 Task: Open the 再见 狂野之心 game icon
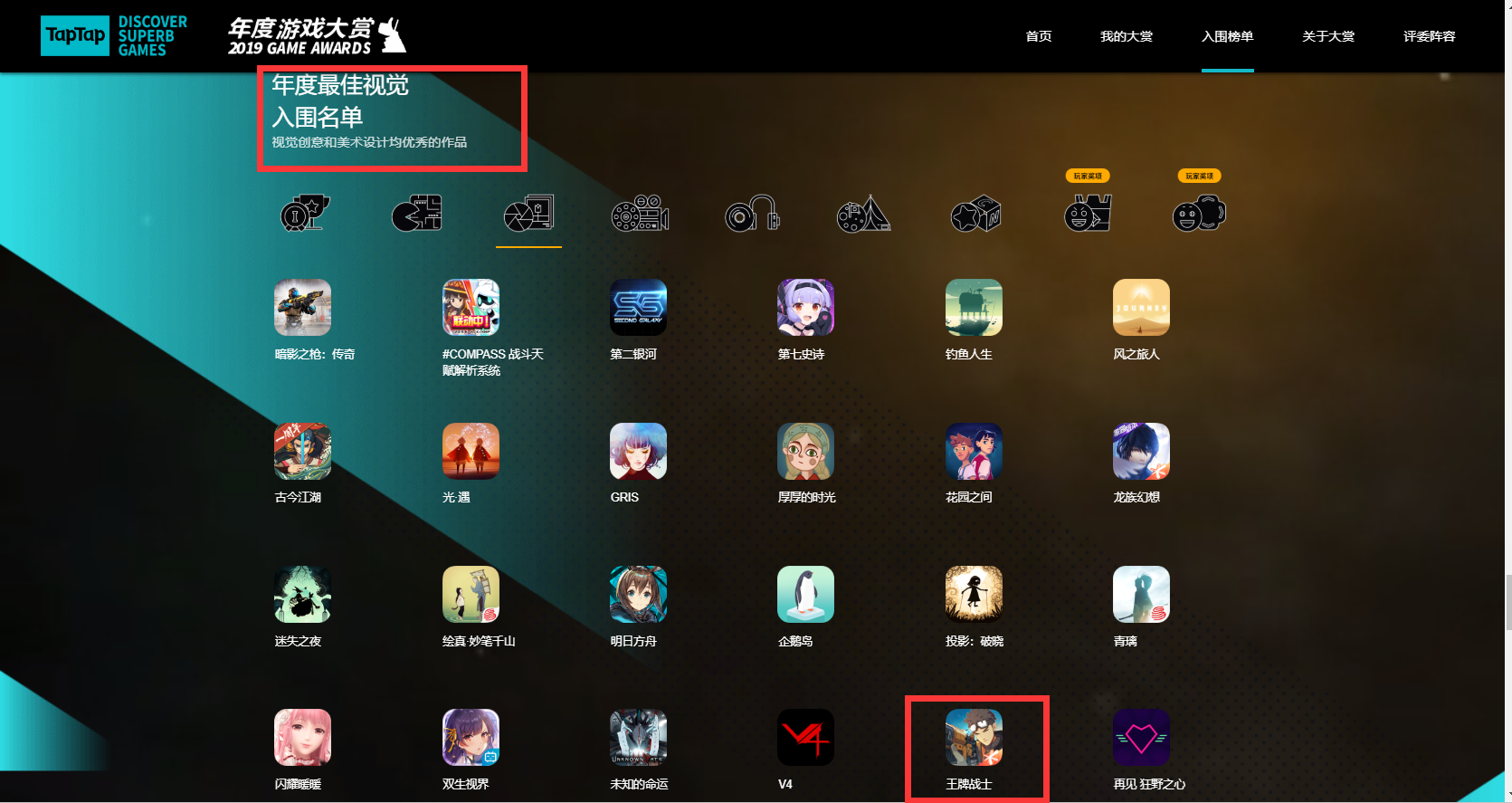pos(1141,738)
